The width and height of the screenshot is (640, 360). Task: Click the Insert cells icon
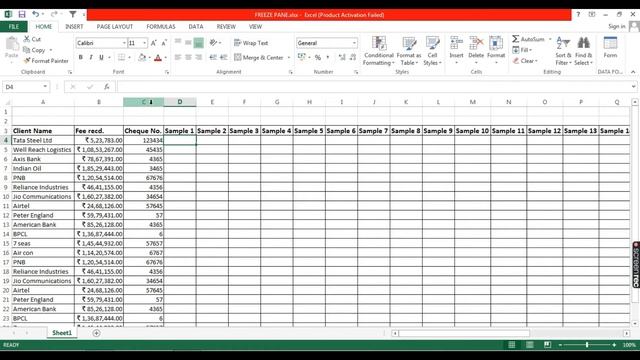pyautogui.click(x=456, y=43)
